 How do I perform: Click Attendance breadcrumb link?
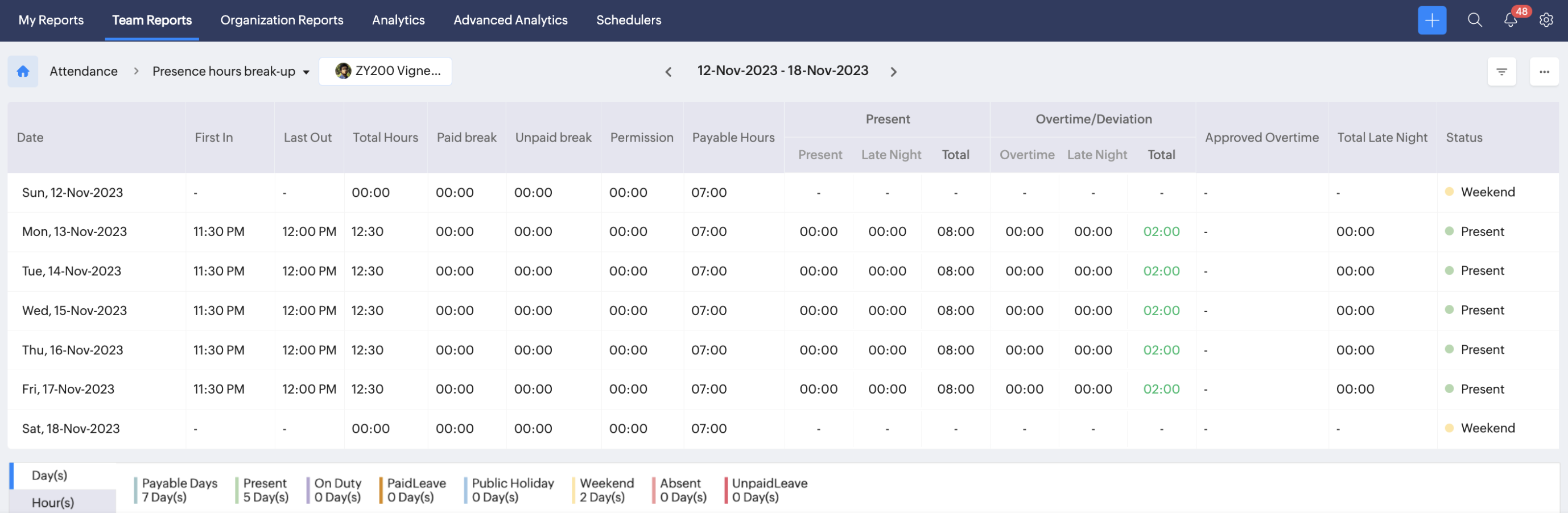click(84, 71)
